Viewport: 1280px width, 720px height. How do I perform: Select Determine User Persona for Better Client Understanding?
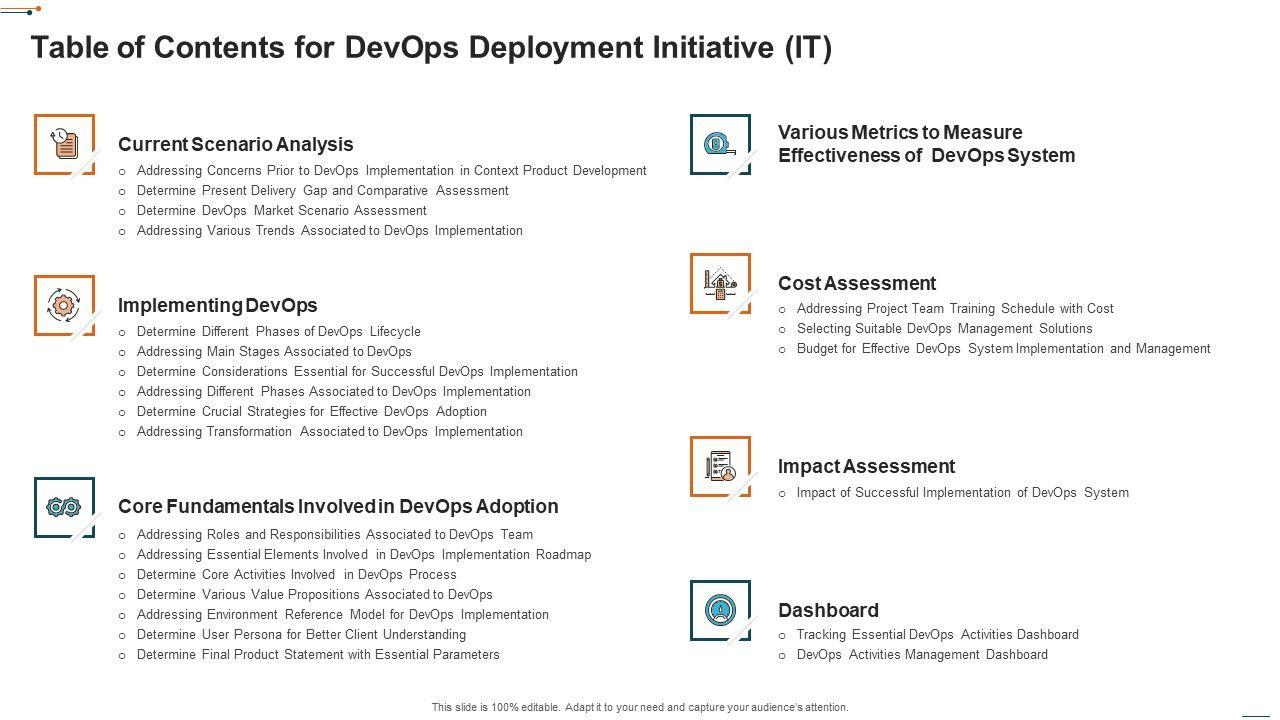(301, 634)
